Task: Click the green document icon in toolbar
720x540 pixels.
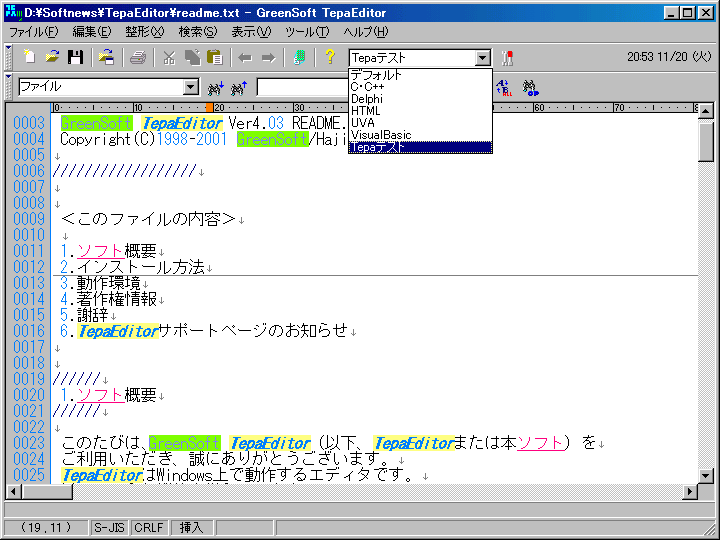Action: [x=299, y=57]
